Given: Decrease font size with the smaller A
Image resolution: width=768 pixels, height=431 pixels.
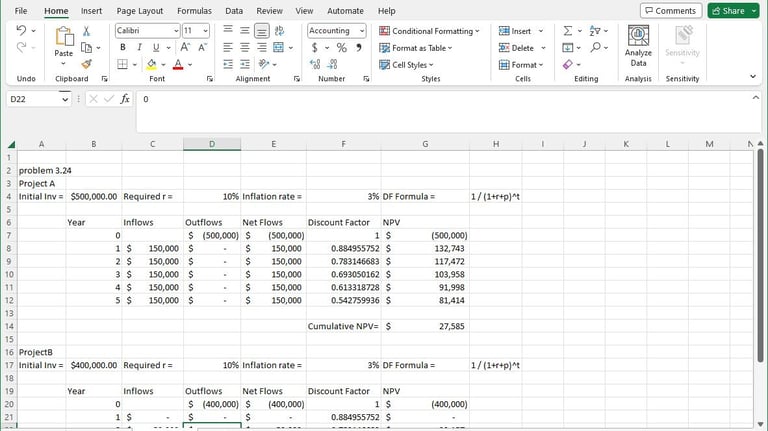Looking at the screenshot, I should [x=202, y=47].
